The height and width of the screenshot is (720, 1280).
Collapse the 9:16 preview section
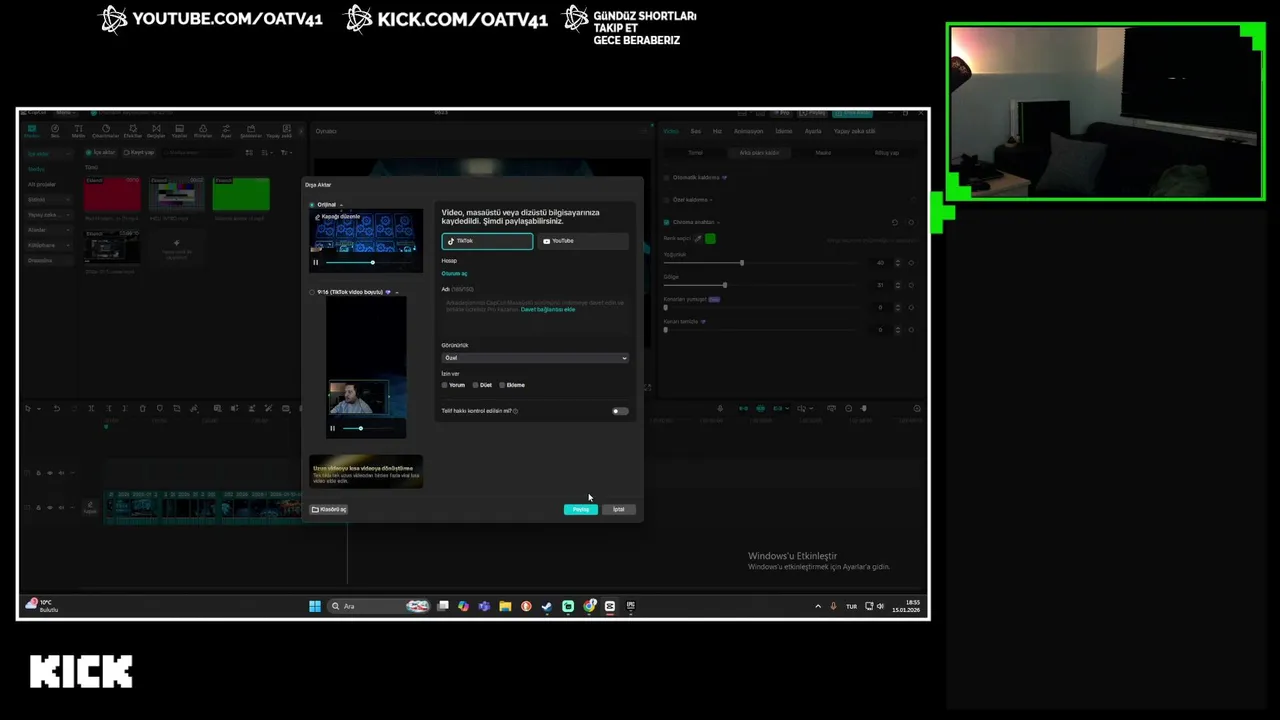click(x=397, y=292)
